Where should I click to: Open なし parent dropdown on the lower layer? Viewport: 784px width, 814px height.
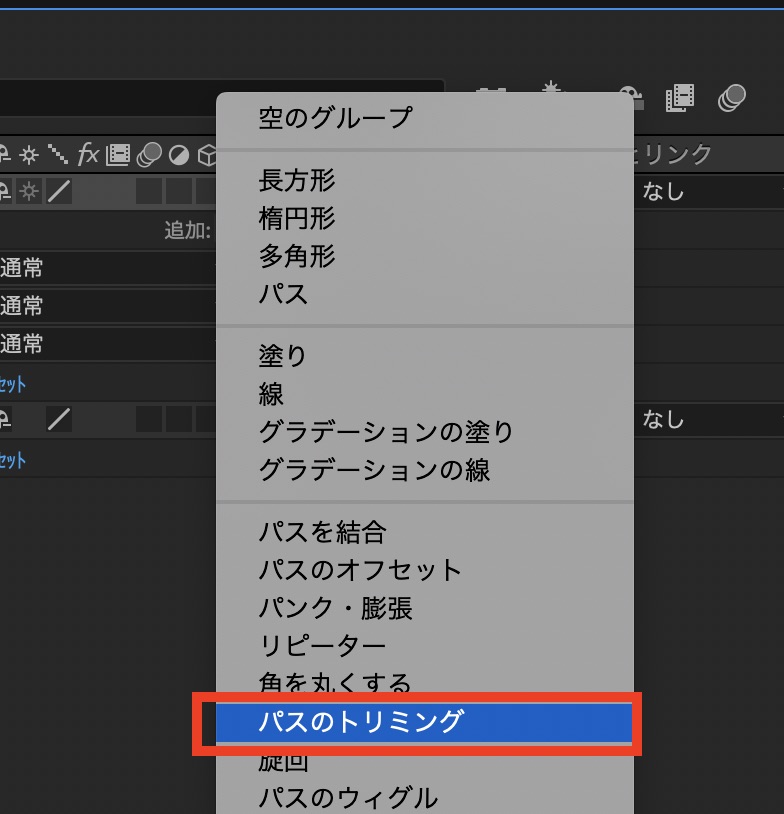coord(709,419)
